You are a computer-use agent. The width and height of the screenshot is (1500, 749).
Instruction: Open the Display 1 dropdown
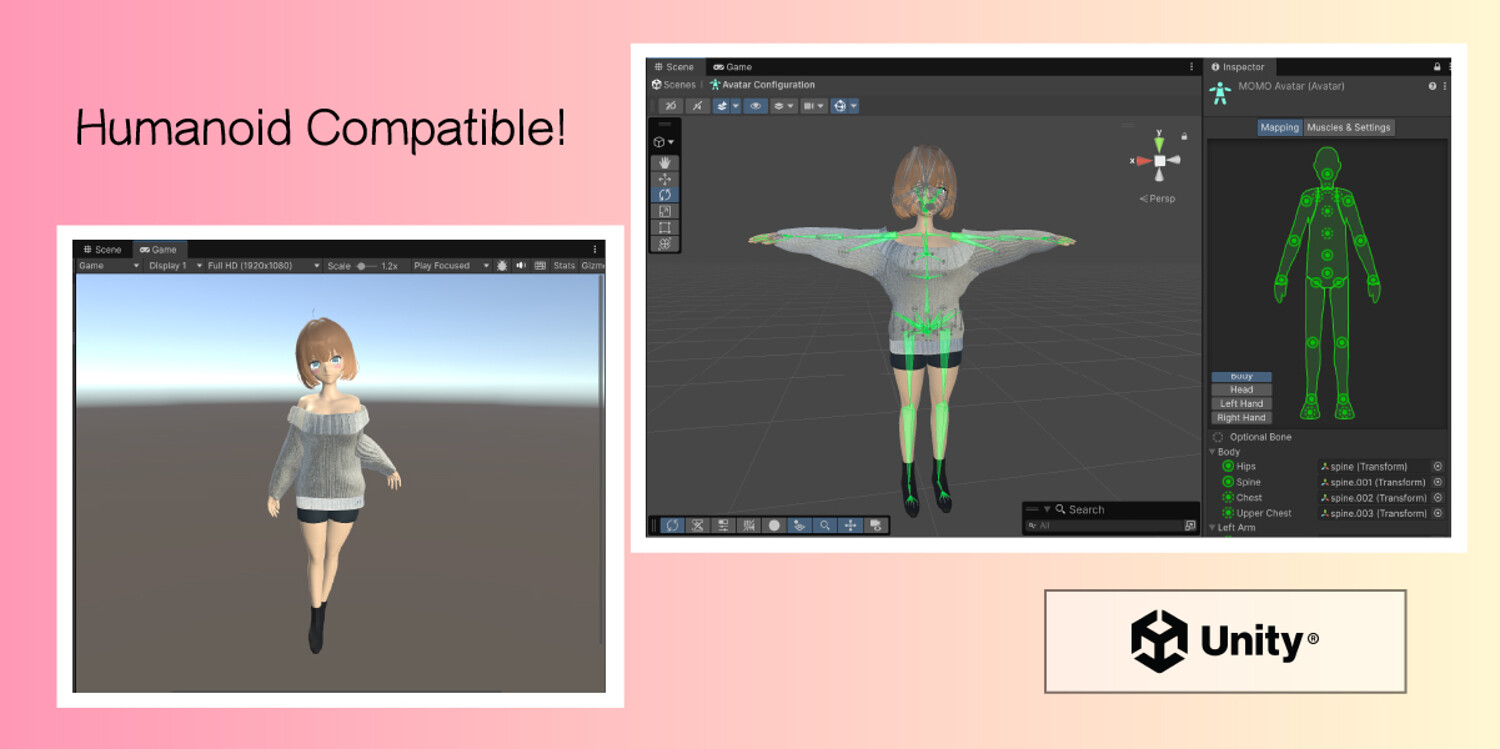174,266
